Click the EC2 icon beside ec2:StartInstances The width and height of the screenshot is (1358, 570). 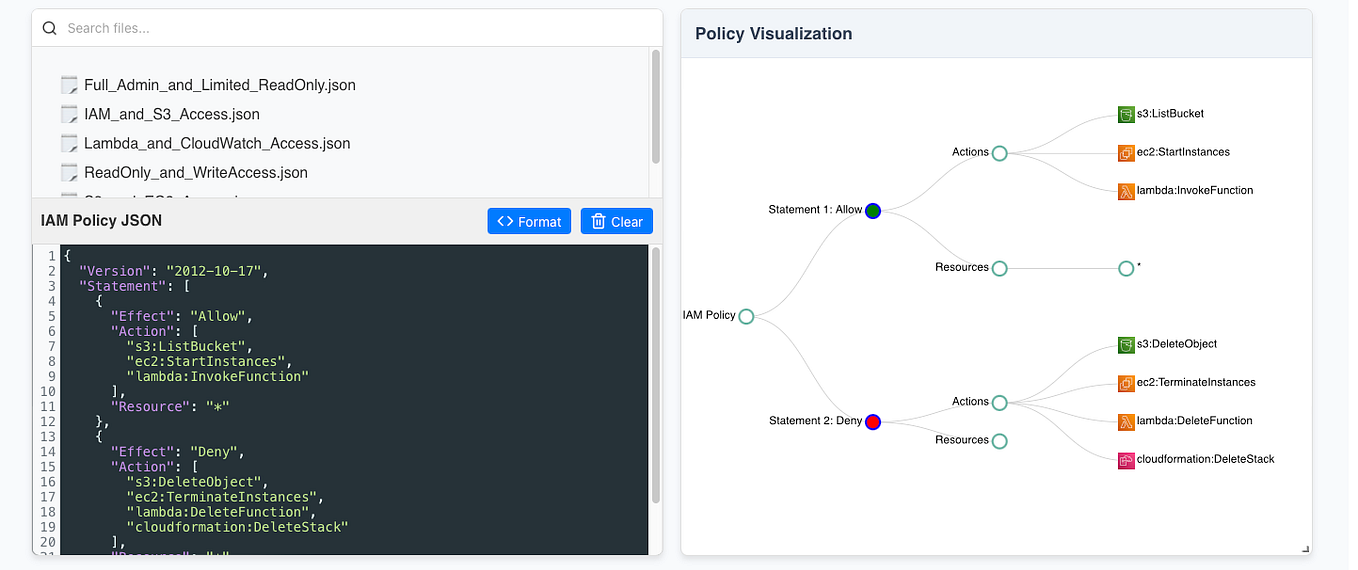(1126, 153)
